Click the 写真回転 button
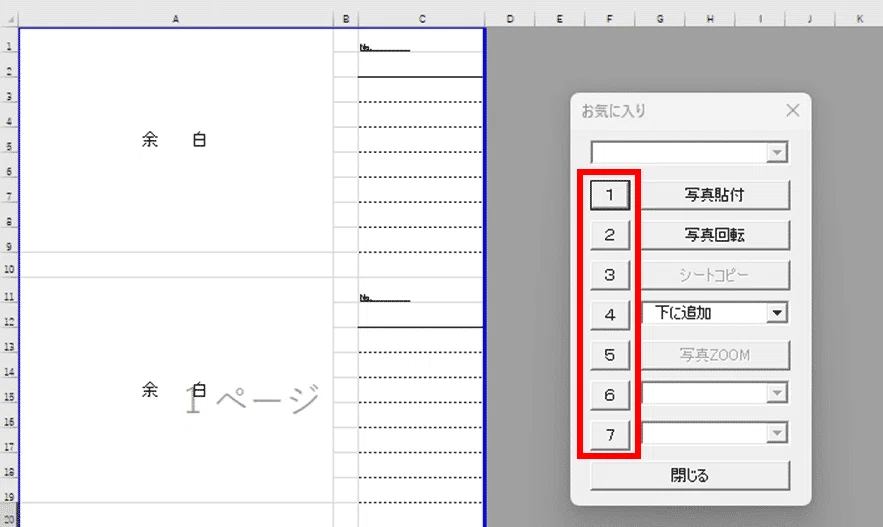Viewport: 883px width, 527px height. 715,235
